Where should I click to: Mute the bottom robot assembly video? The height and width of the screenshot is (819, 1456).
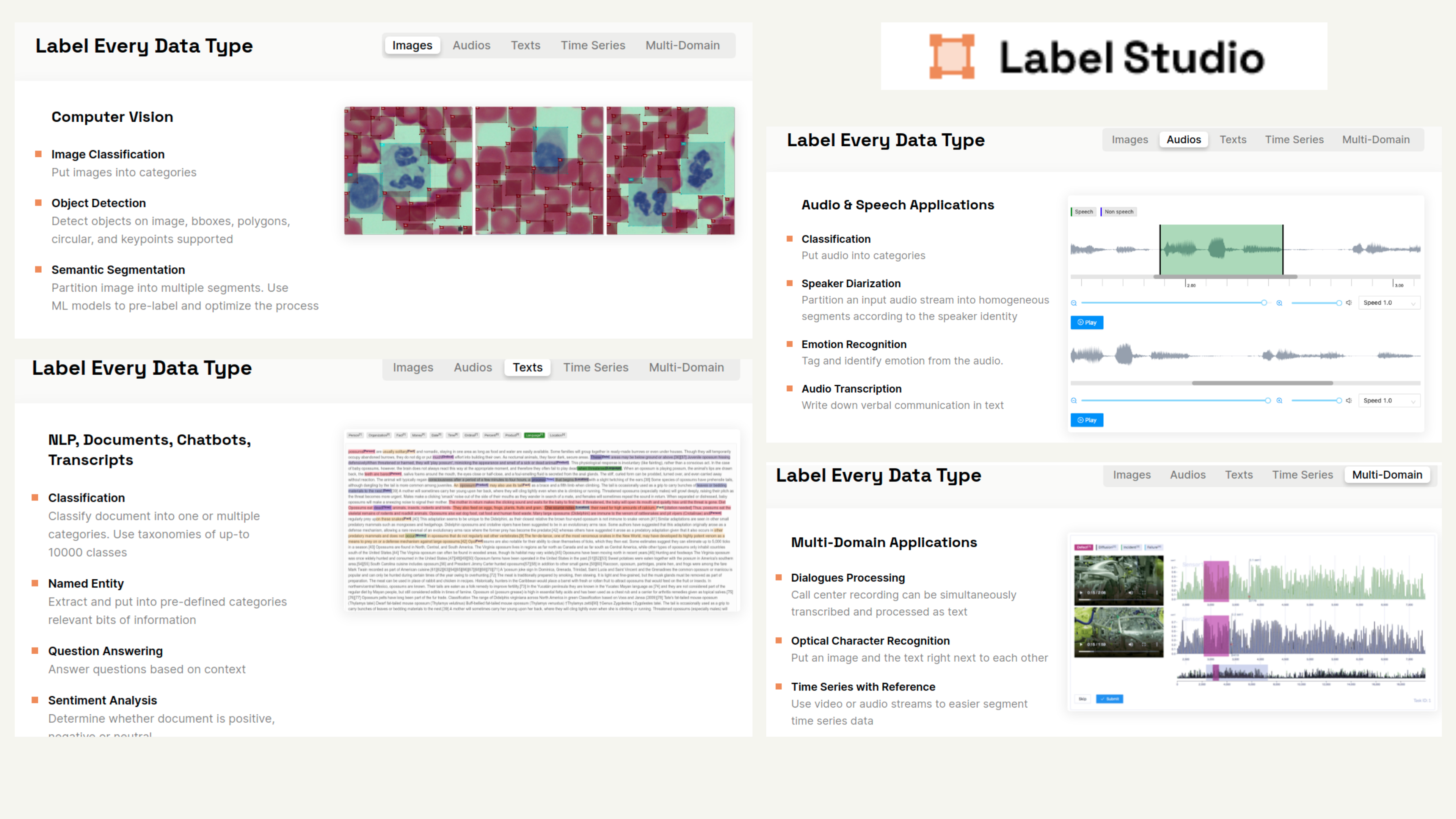tap(1131, 644)
